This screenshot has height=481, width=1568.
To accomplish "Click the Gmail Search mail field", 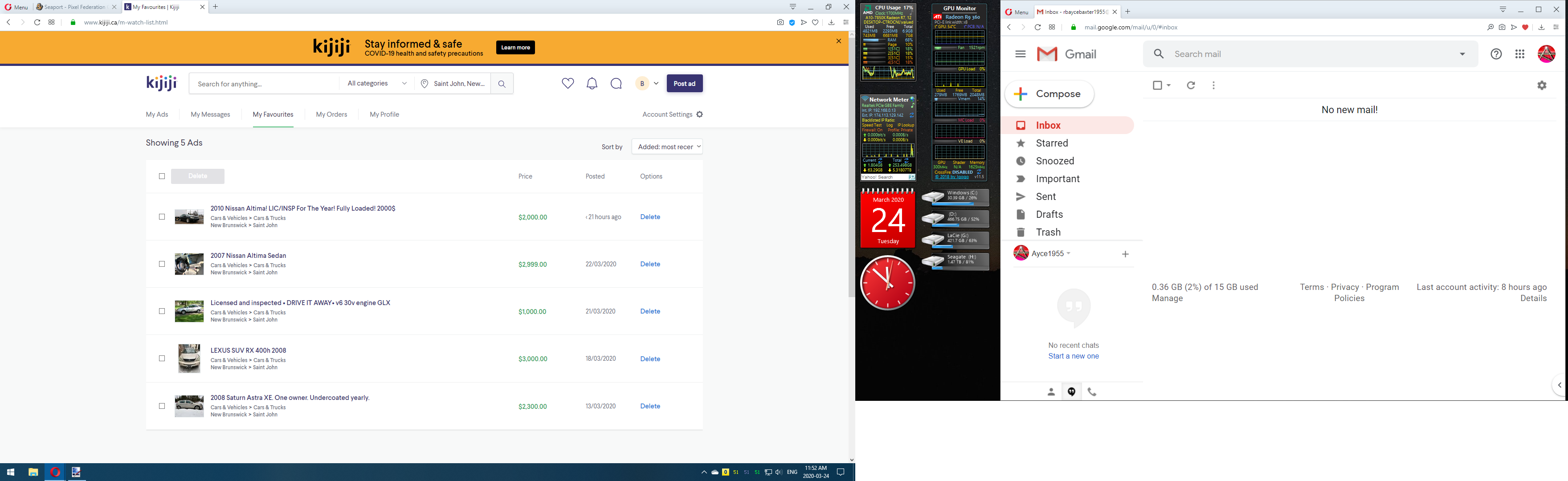I will [1309, 54].
